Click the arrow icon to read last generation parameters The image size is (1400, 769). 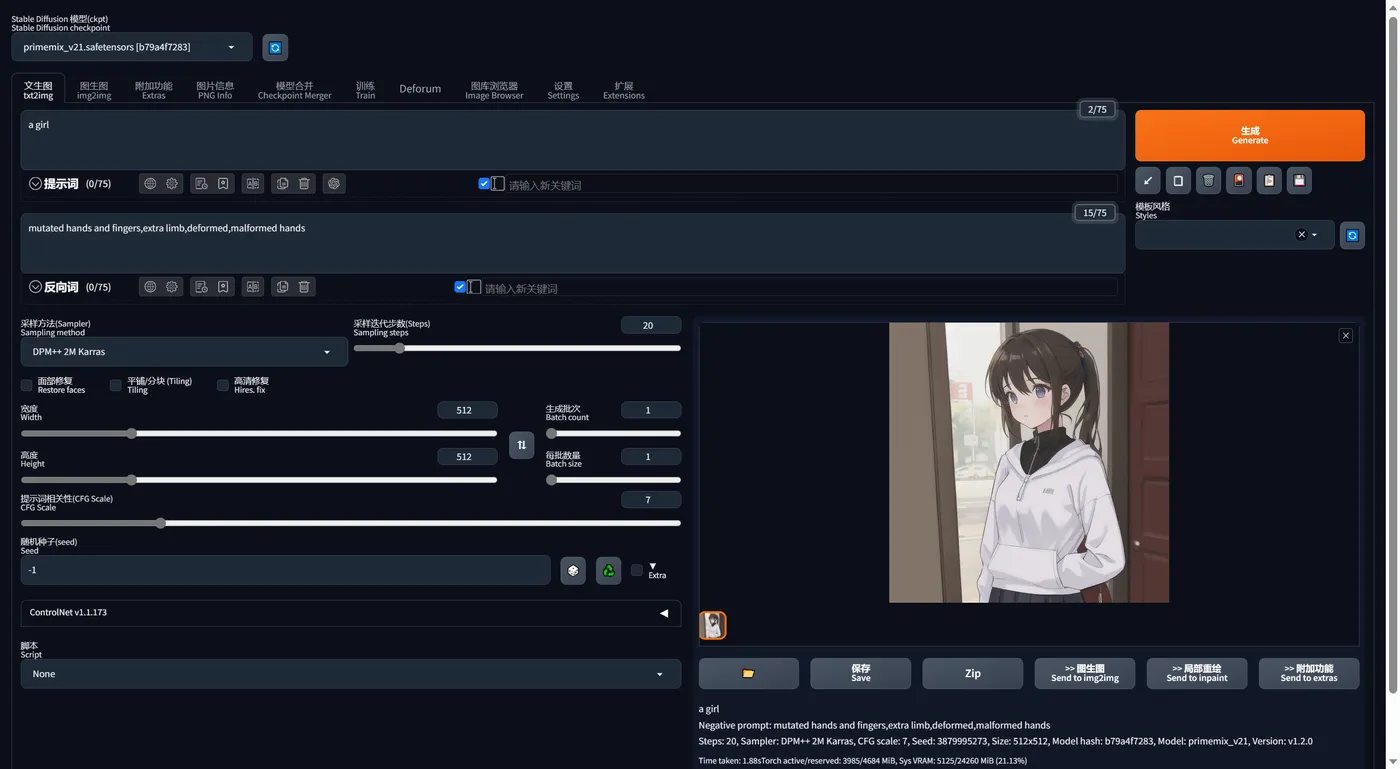[1148, 181]
